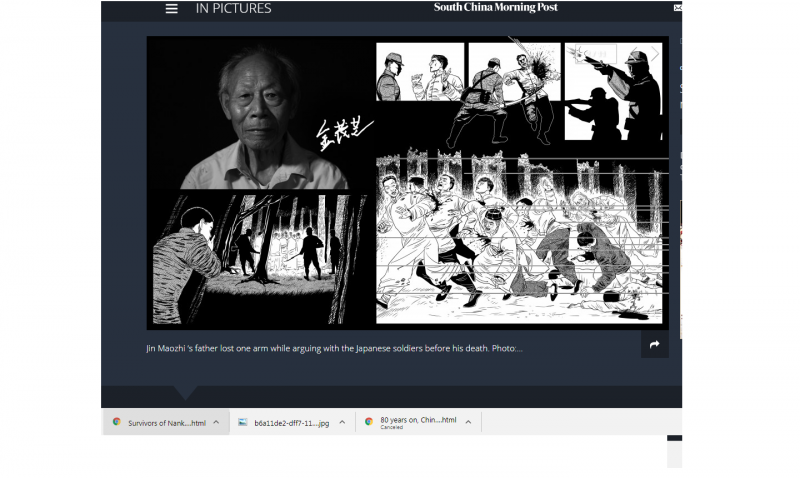Click the IN PICTURES section heading

[x=233, y=8]
